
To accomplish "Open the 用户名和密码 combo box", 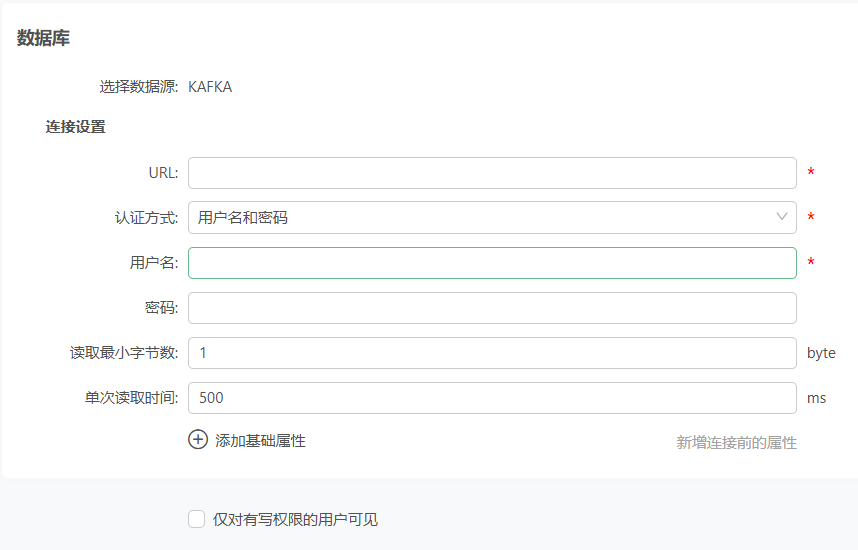I will coord(492,217).
